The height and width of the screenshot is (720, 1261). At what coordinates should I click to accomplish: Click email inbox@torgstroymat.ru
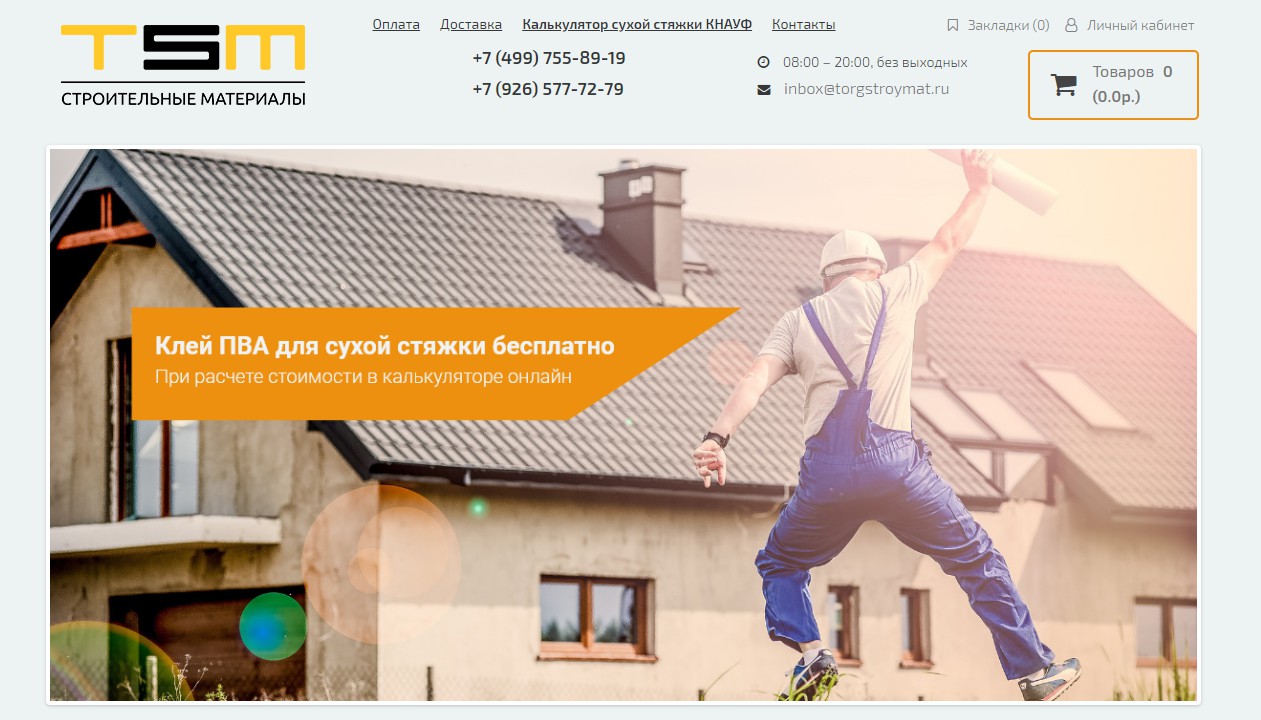pos(866,89)
